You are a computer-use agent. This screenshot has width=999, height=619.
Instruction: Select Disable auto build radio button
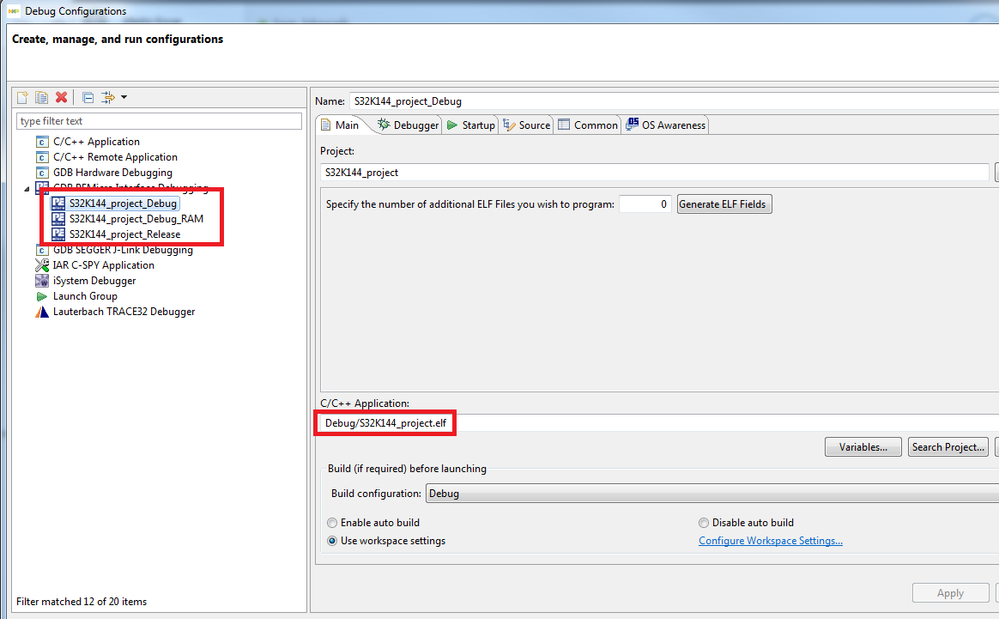coord(703,523)
